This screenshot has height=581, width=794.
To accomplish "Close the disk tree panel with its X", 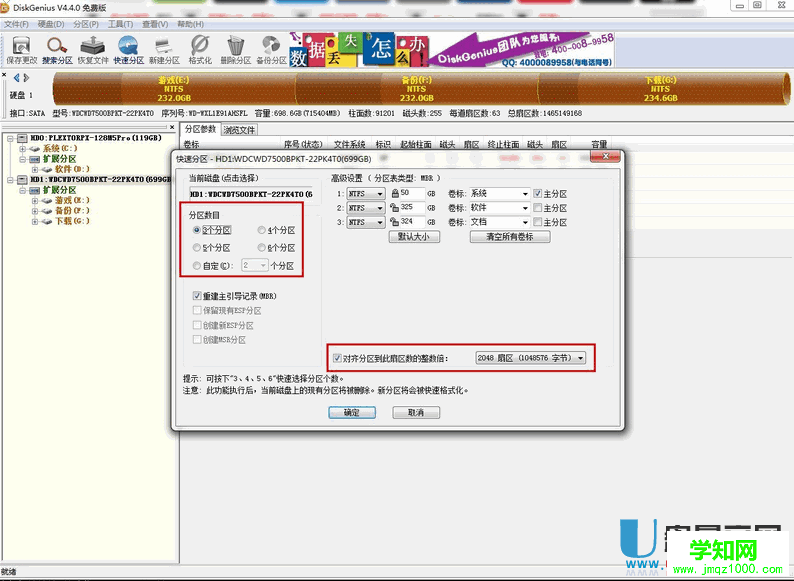I will 172,127.
